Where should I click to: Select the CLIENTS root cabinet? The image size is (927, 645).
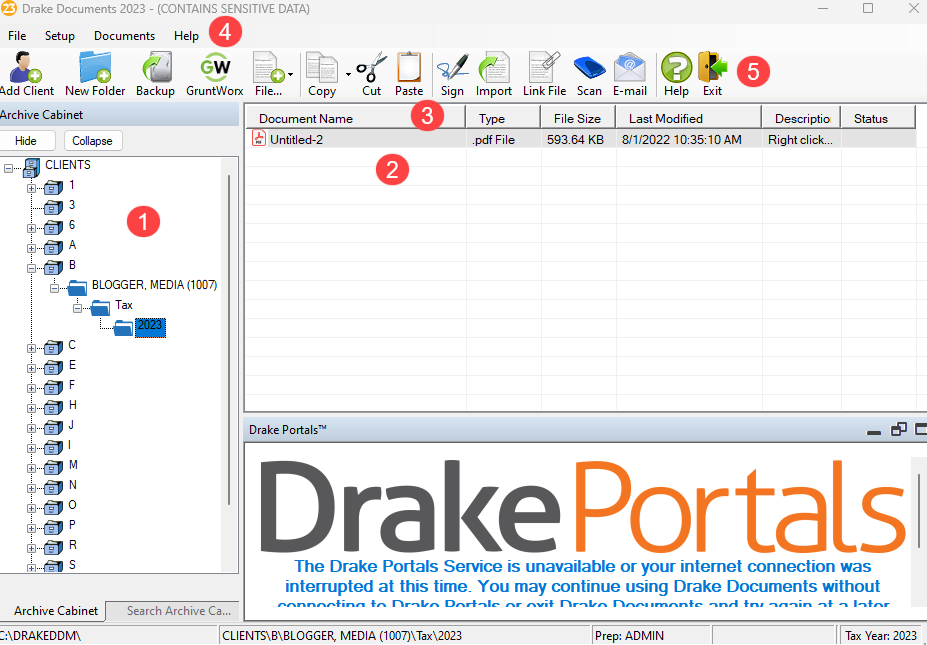[x=68, y=165]
